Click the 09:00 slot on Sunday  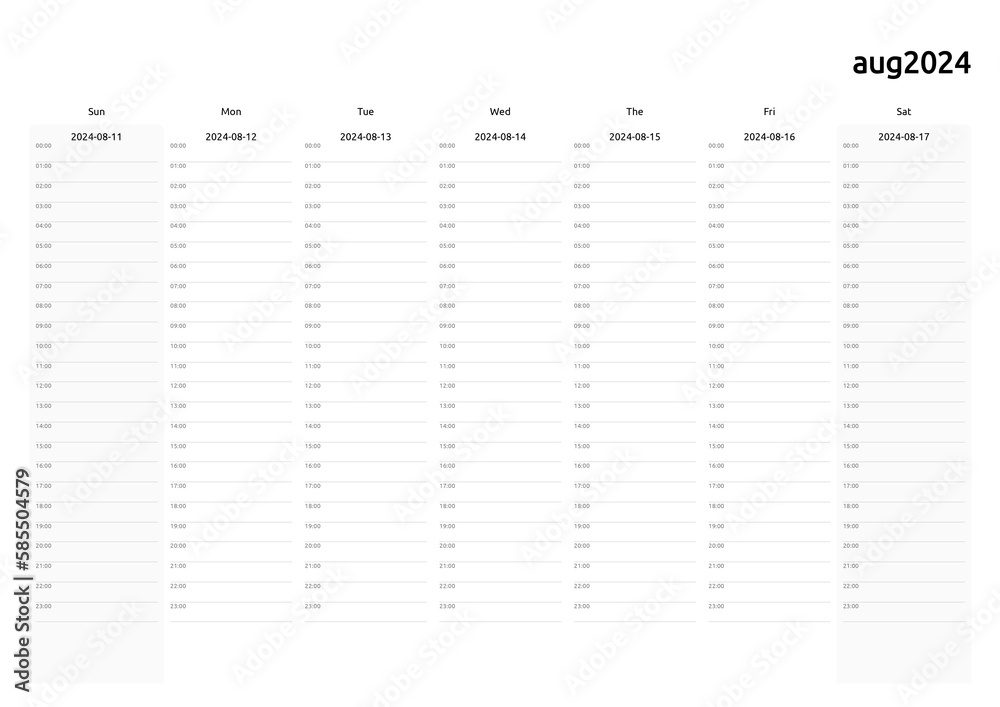[96, 332]
